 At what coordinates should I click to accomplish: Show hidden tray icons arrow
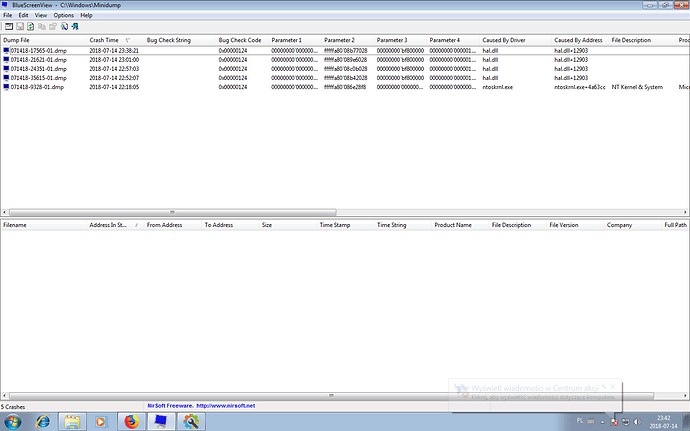point(601,421)
